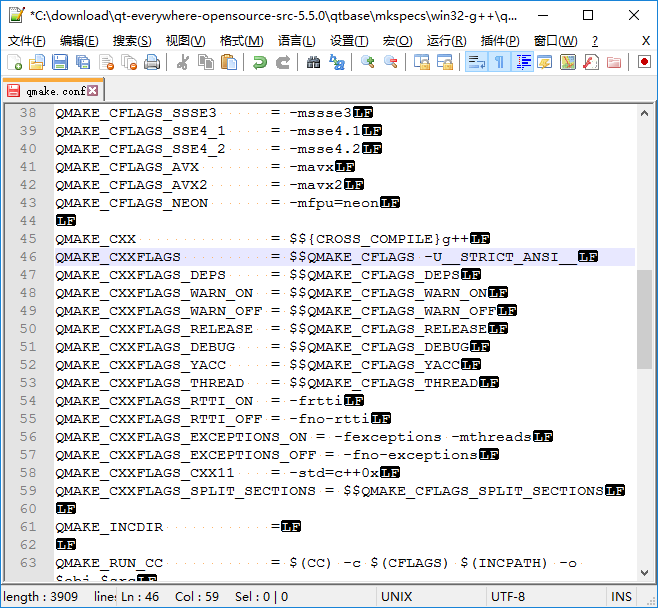The image size is (658, 608).
Task: Toggle indent guide toolbar button
Action: pyautogui.click(x=522, y=63)
